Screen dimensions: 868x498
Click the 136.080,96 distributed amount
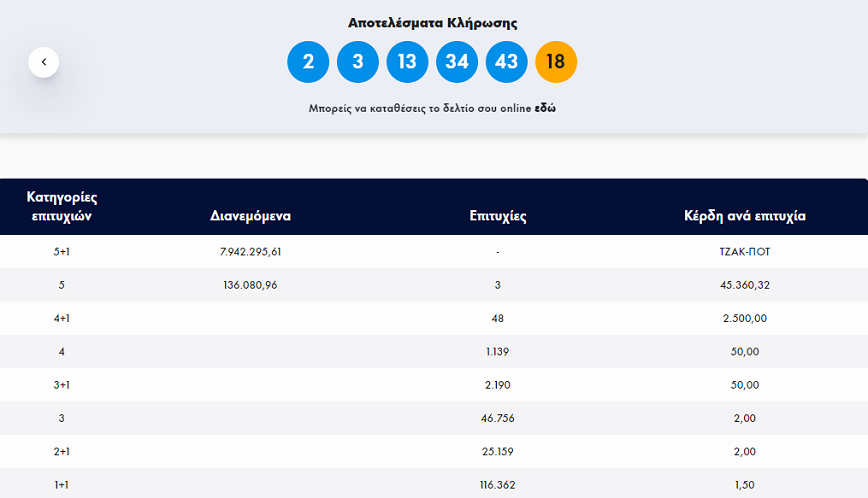(250, 285)
